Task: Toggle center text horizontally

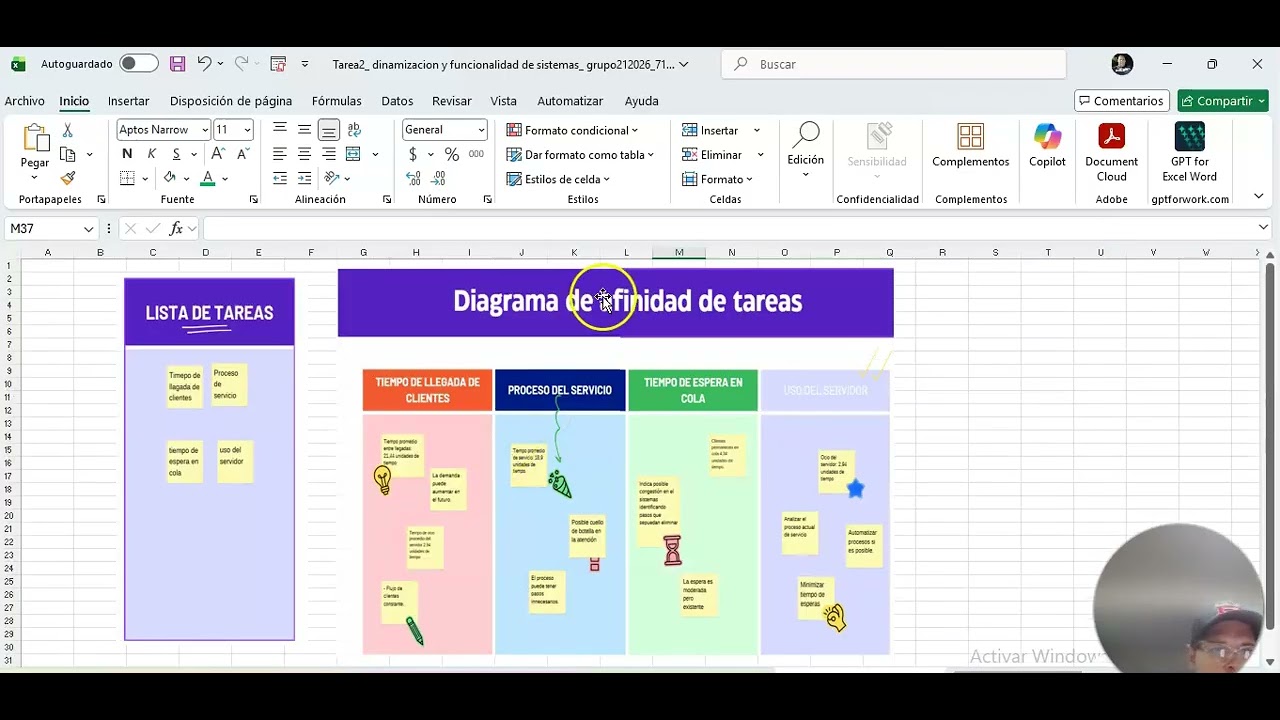Action: click(x=304, y=154)
